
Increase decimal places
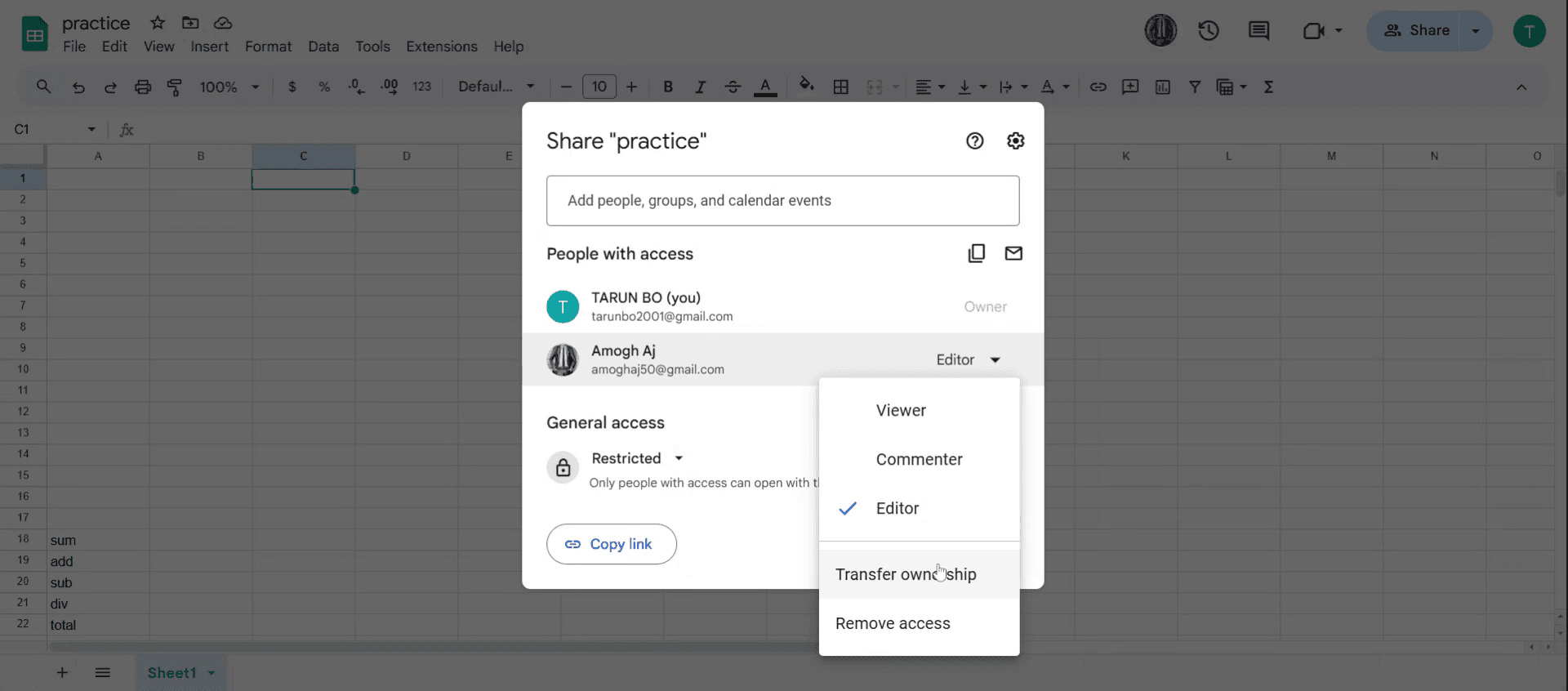tap(389, 87)
